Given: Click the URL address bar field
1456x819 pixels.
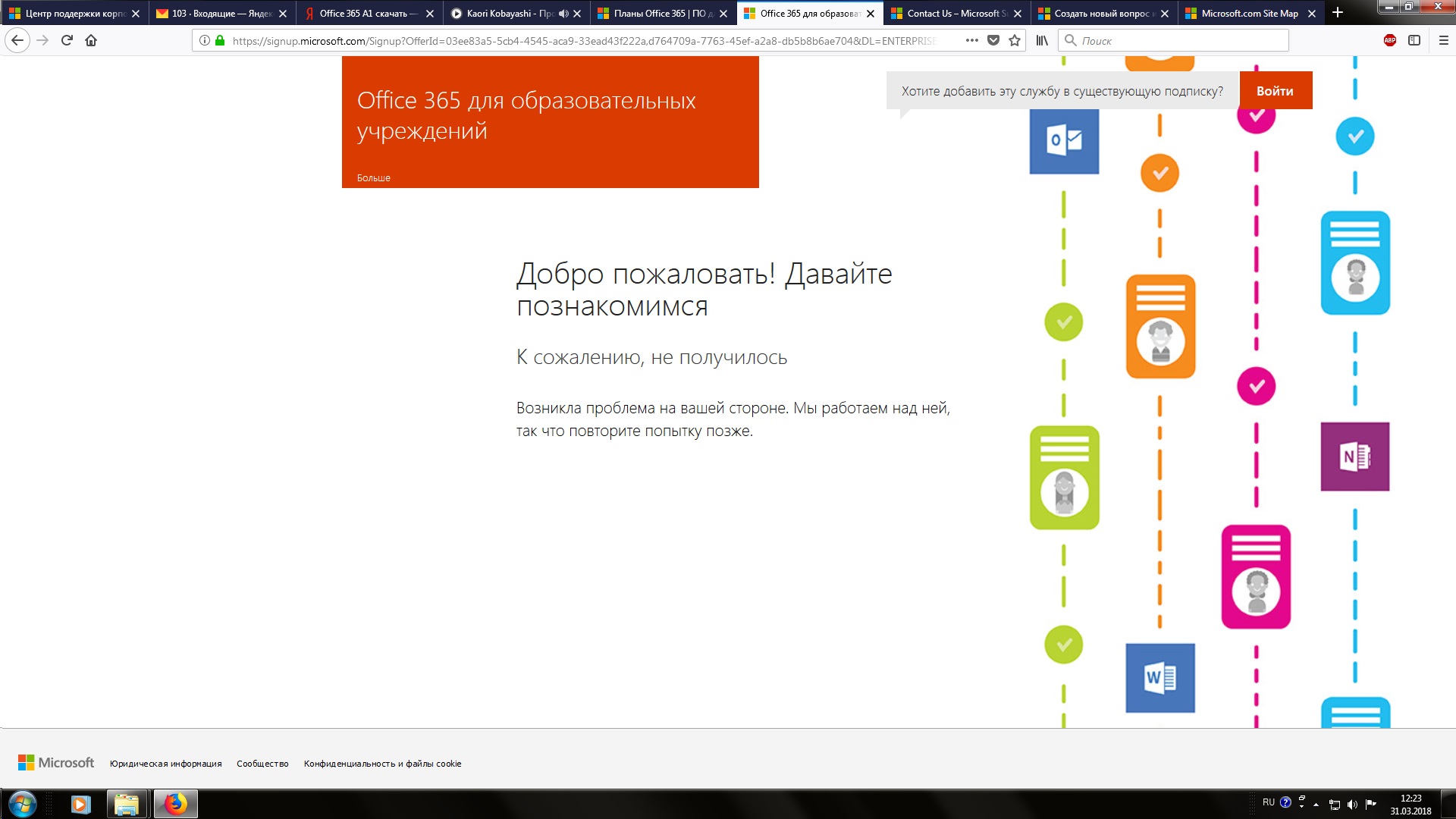Looking at the screenshot, I should point(584,40).
